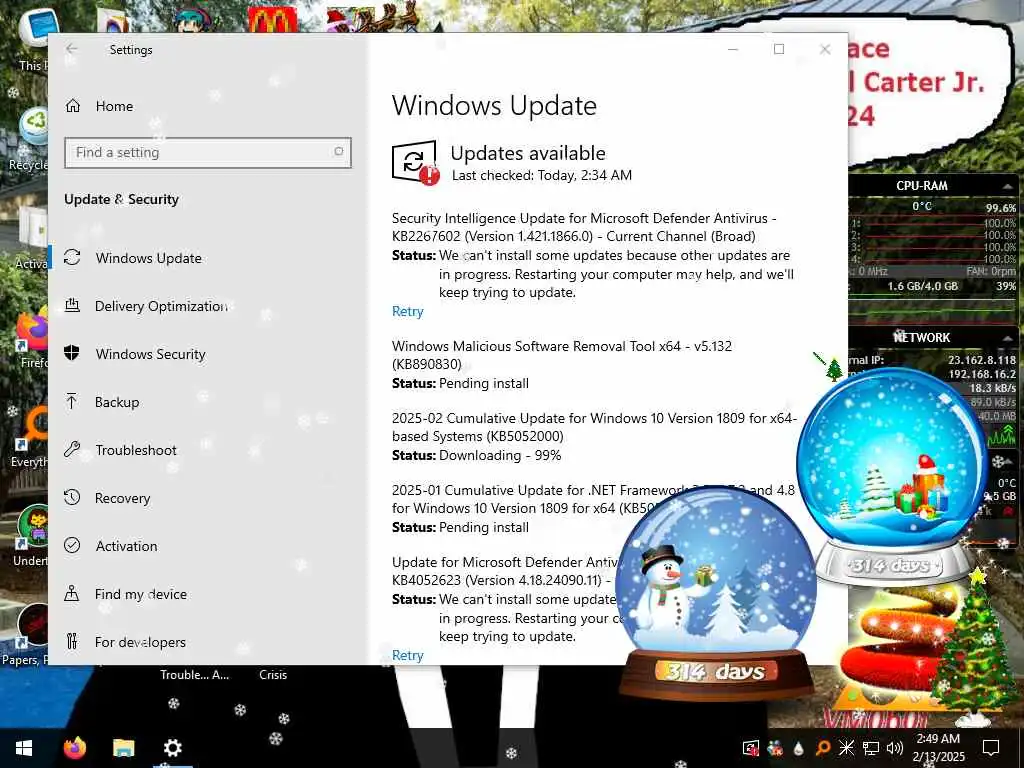Go to the Troubleshoot settings page

click(x=136, y=450)
